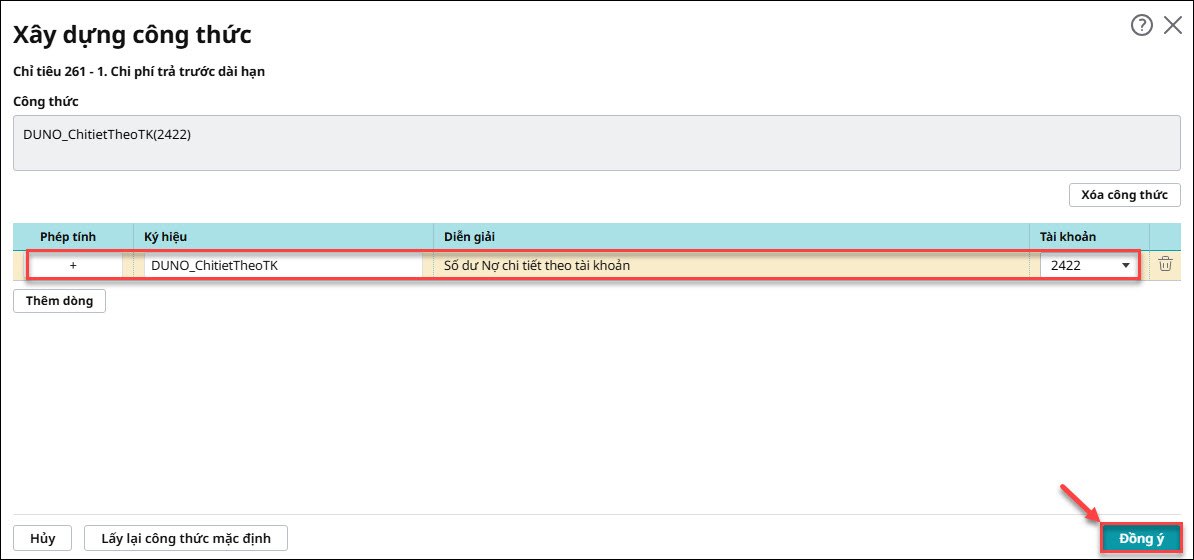Delete the formula row with trash icon
Screen dimensions: 1194x560
1165,265
